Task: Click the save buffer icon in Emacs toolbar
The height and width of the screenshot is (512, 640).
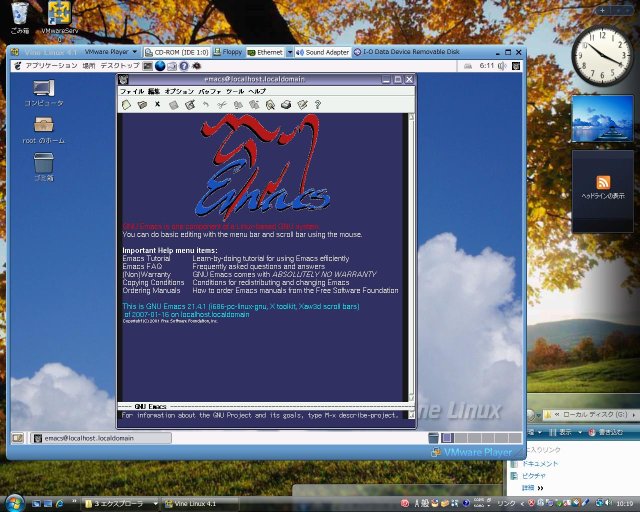Action: 173,104
